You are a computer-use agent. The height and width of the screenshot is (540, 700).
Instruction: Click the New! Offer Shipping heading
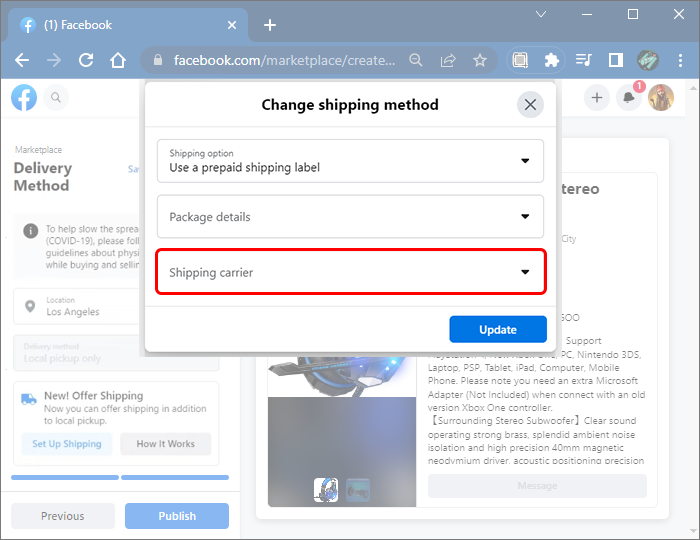point(94,396)
